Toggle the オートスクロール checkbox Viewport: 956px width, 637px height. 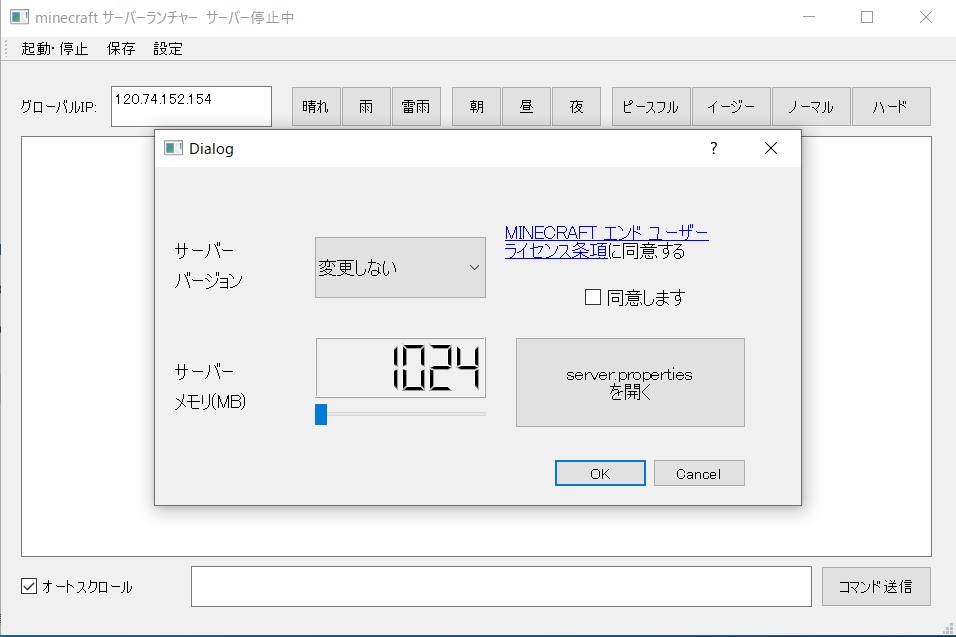coord(29,587)
